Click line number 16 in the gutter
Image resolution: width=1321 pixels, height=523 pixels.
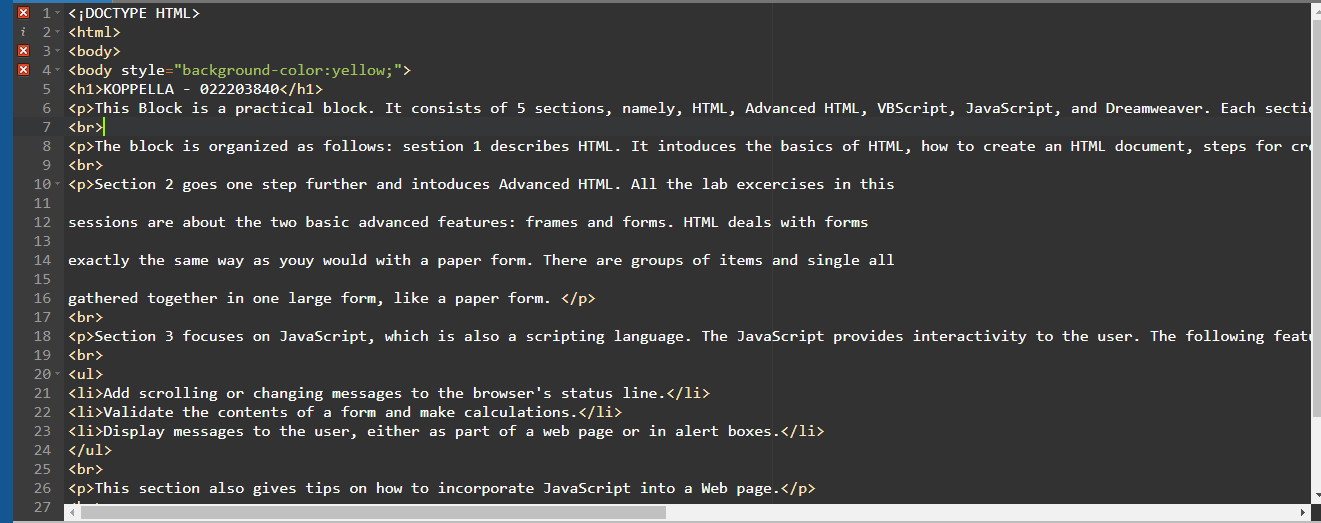[42, 298]
